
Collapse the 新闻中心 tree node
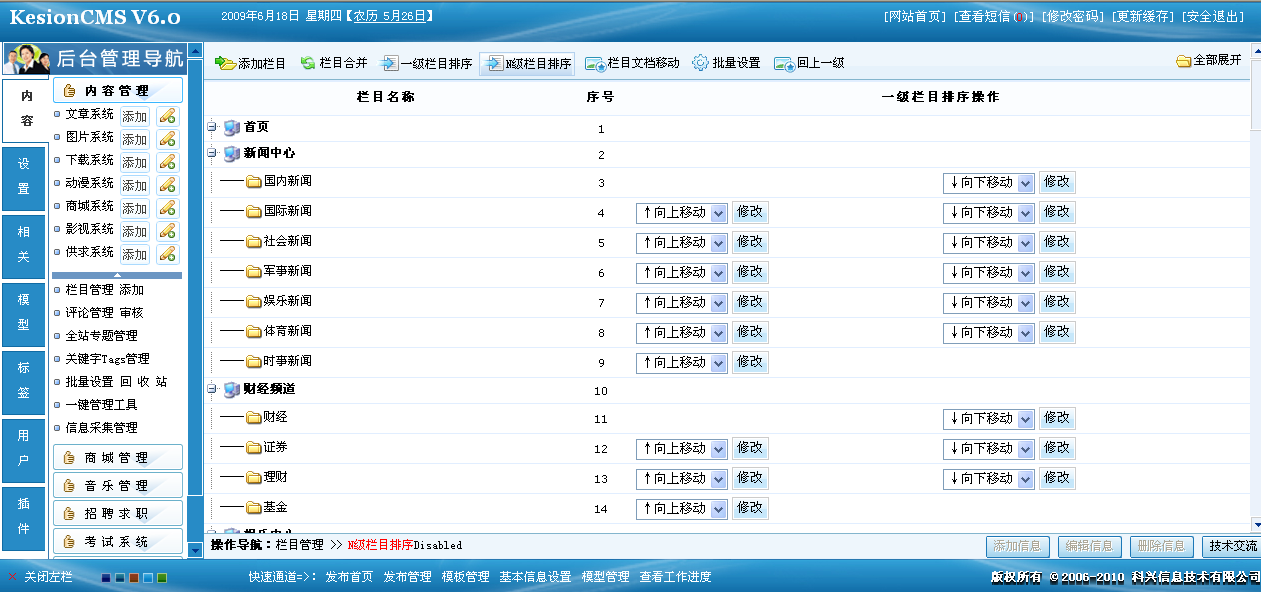[210, 154]
